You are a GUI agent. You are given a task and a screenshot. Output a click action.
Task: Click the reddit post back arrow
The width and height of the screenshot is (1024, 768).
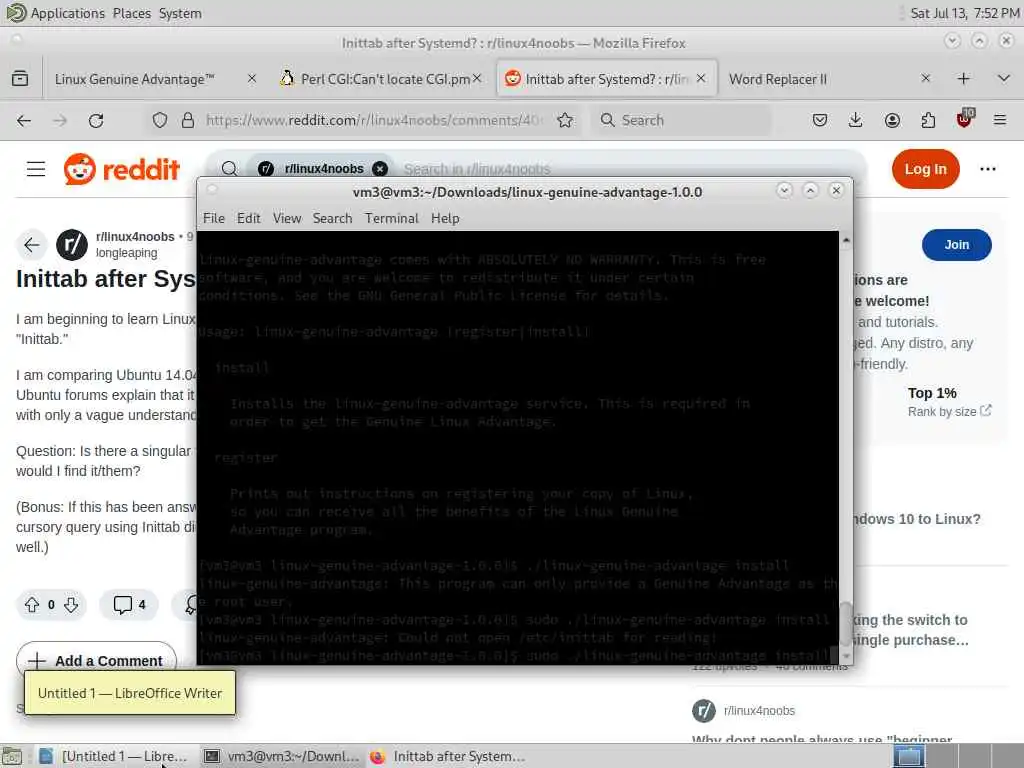click(x=31, y=245)
